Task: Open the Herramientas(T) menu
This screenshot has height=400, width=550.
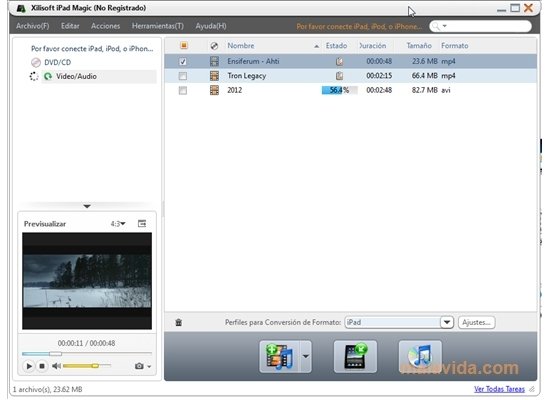Action: [x=157, y=26]
